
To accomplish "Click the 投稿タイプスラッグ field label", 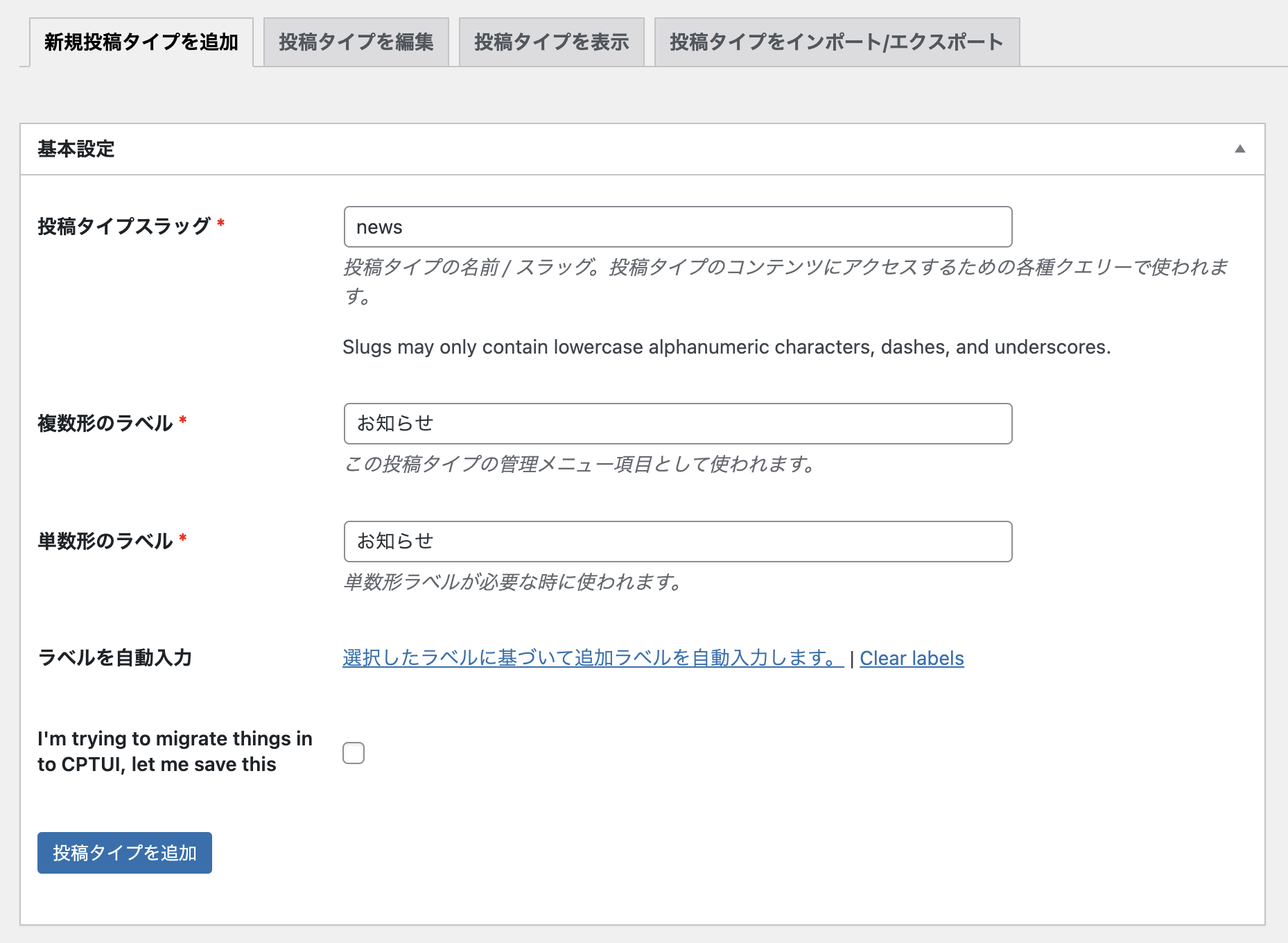I will click(123, 226).
